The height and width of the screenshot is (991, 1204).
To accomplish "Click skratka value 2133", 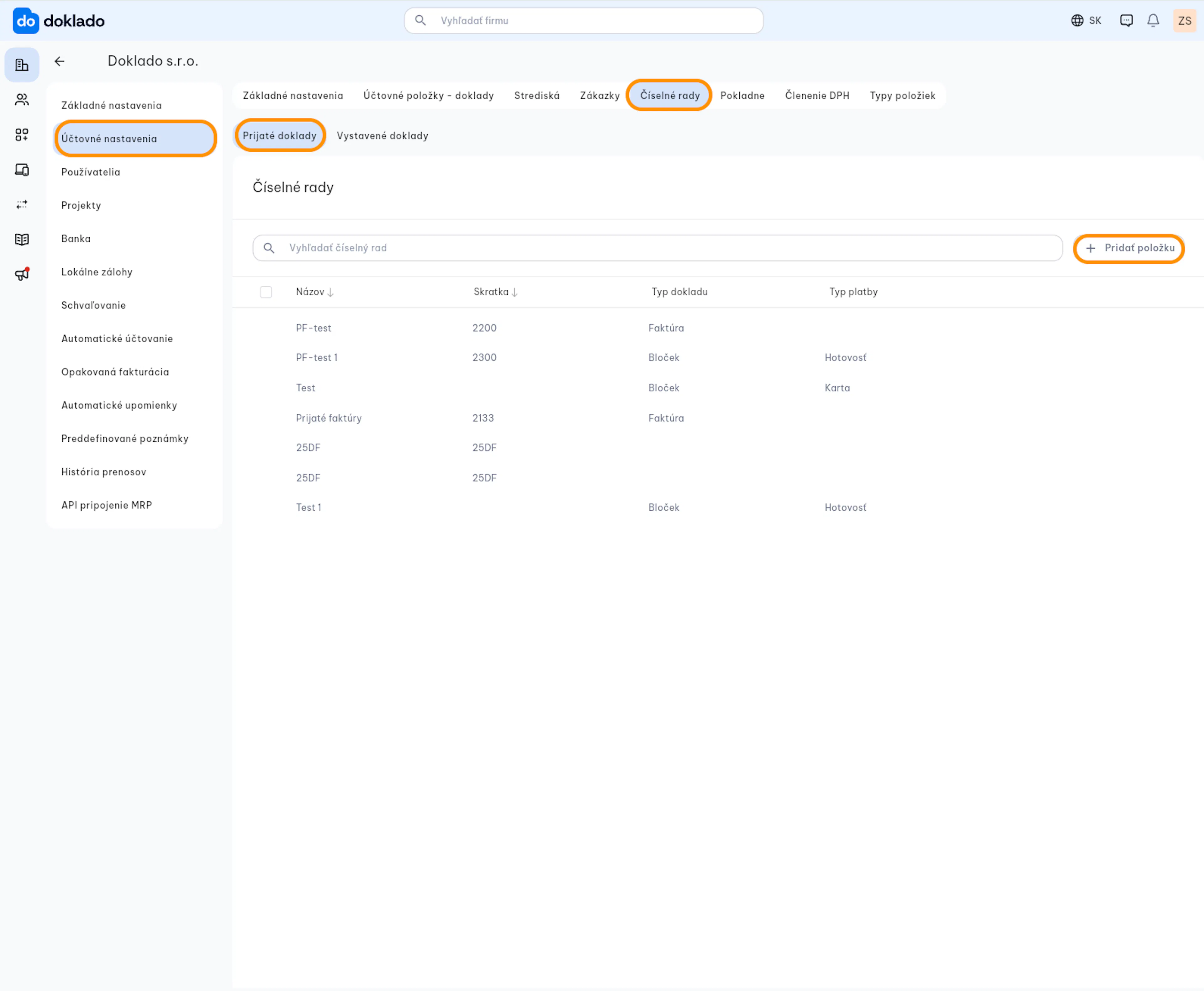I will pos(483,419).
